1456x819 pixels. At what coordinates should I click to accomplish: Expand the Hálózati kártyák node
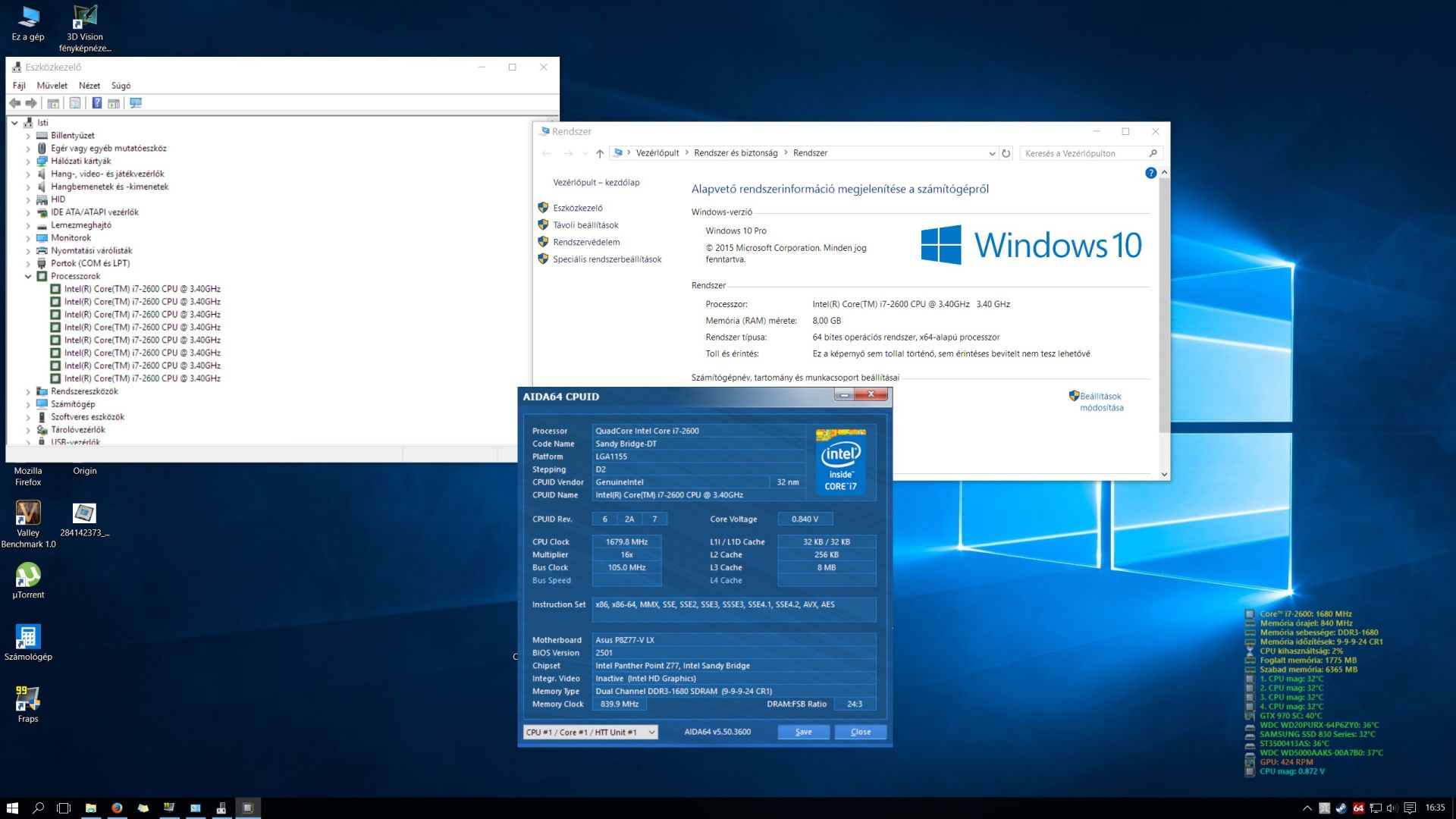click(x=28, y=162)
